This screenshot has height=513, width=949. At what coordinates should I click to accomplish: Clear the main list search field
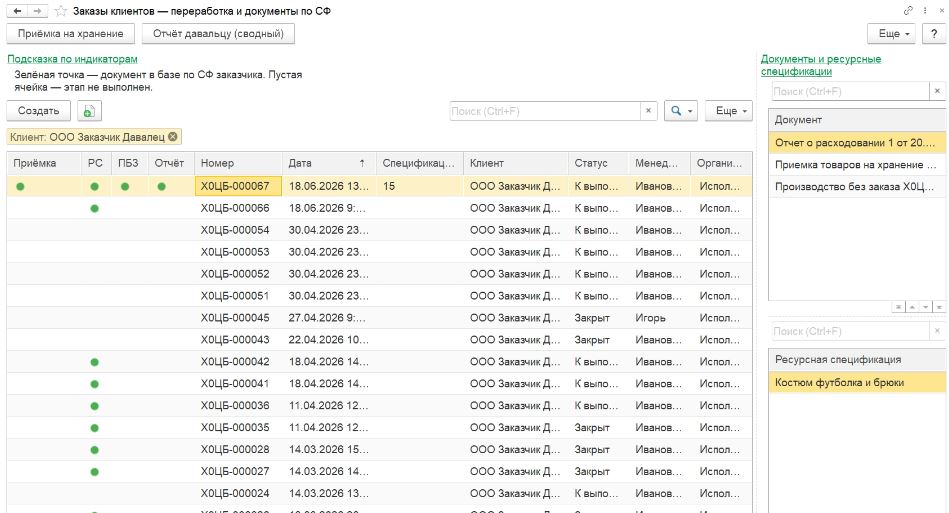tap(648, 111)
